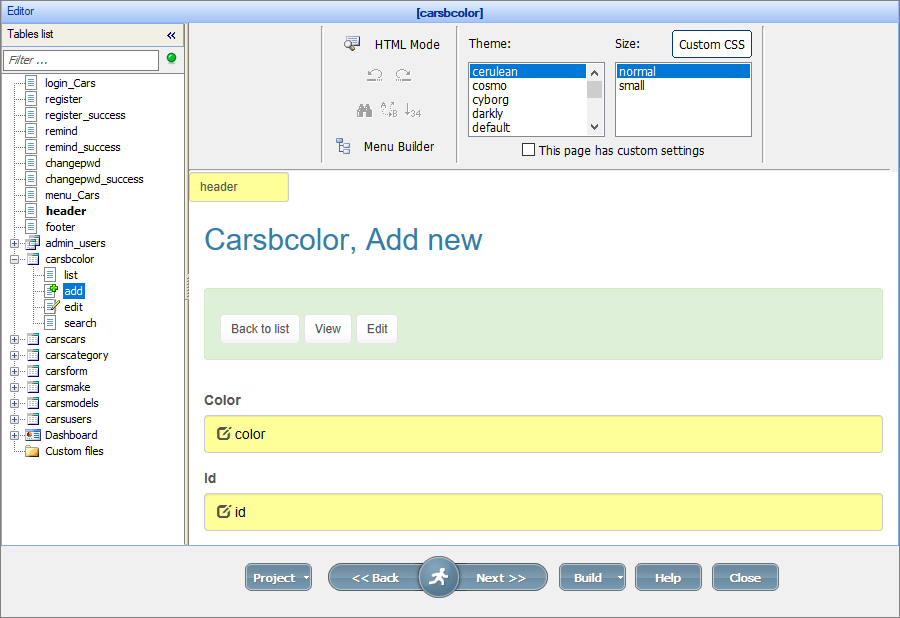Collapse the carsbcolor table node
Viewport: 900px width, 618px height.
coord(15,259)
